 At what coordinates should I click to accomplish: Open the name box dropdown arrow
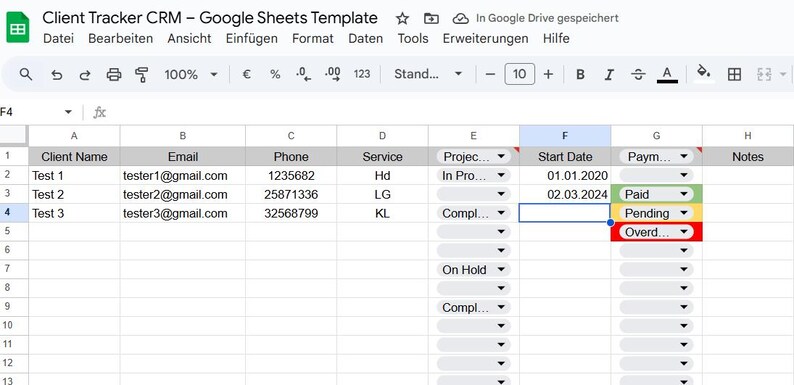tap(68, 112)
